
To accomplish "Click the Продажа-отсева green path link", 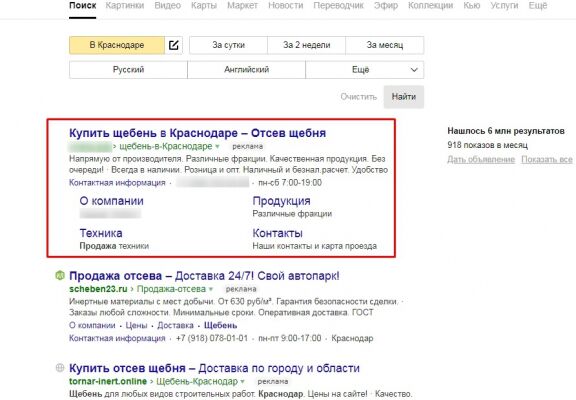I will (x=171, y=289).
